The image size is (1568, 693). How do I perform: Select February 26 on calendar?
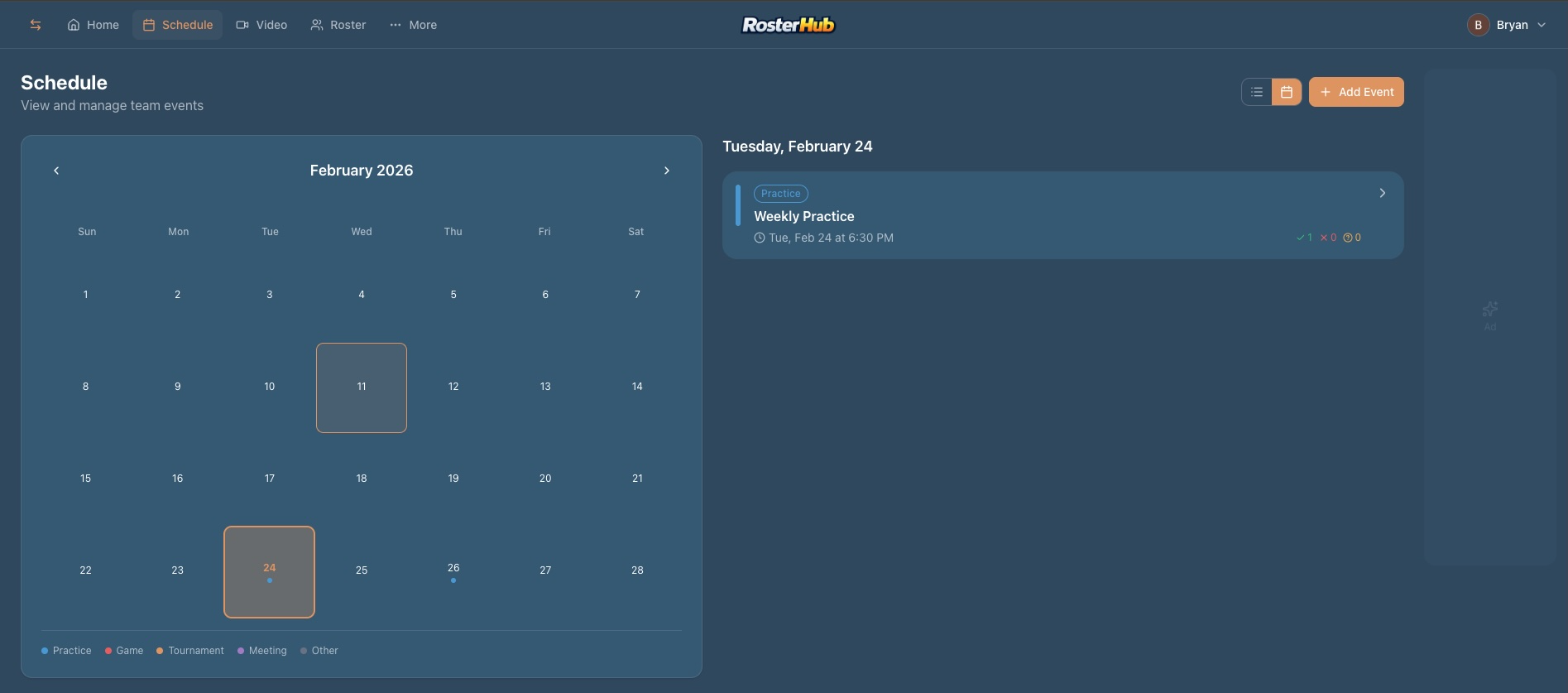pyautogui.click(x=453, y=571)
